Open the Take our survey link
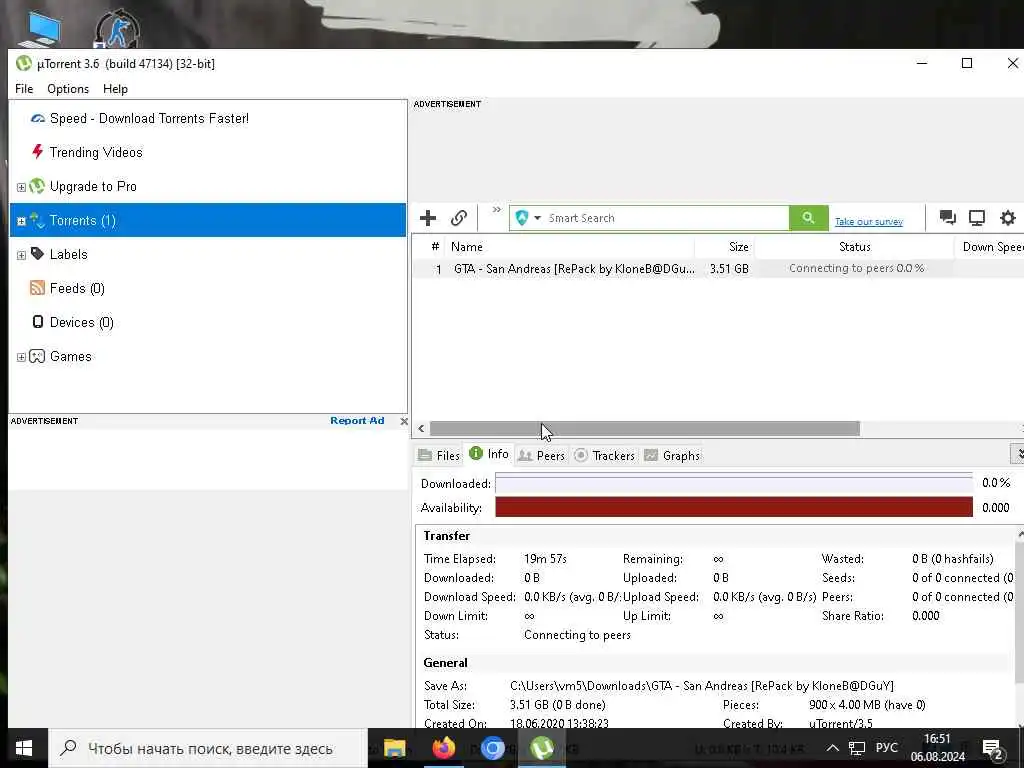 point(869,221)
